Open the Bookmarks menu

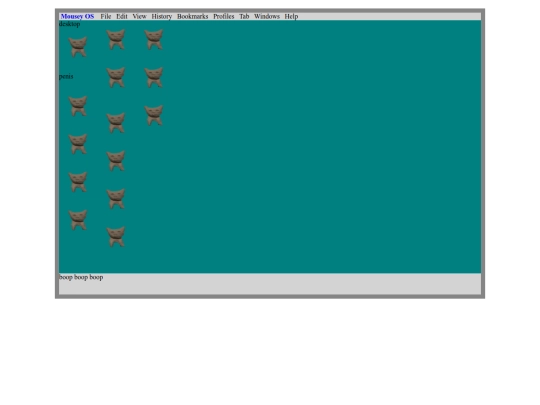pyautogui.click(x=193, y=17)
